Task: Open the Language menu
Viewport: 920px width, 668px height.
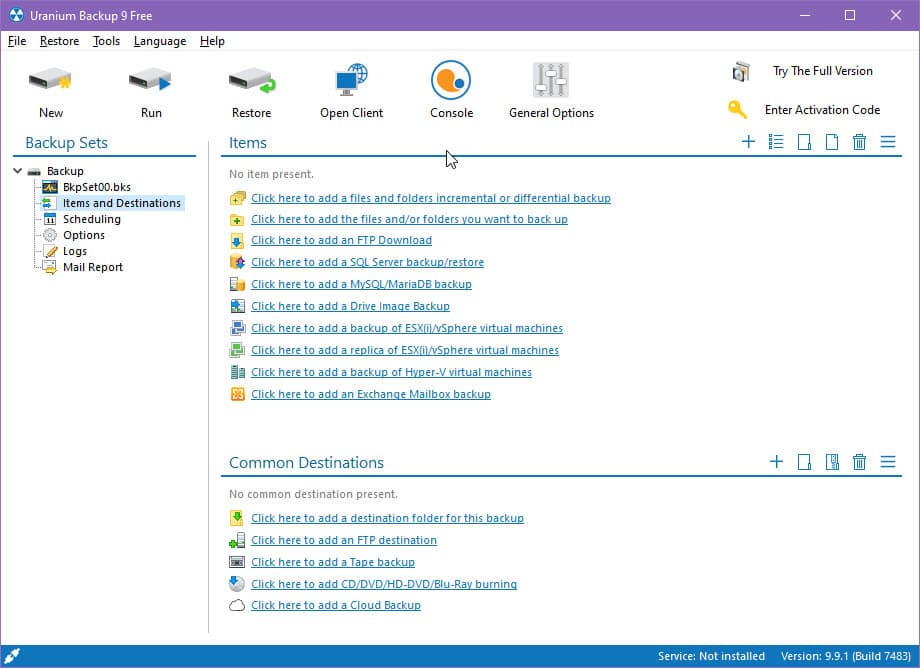Action: (160, 41)
